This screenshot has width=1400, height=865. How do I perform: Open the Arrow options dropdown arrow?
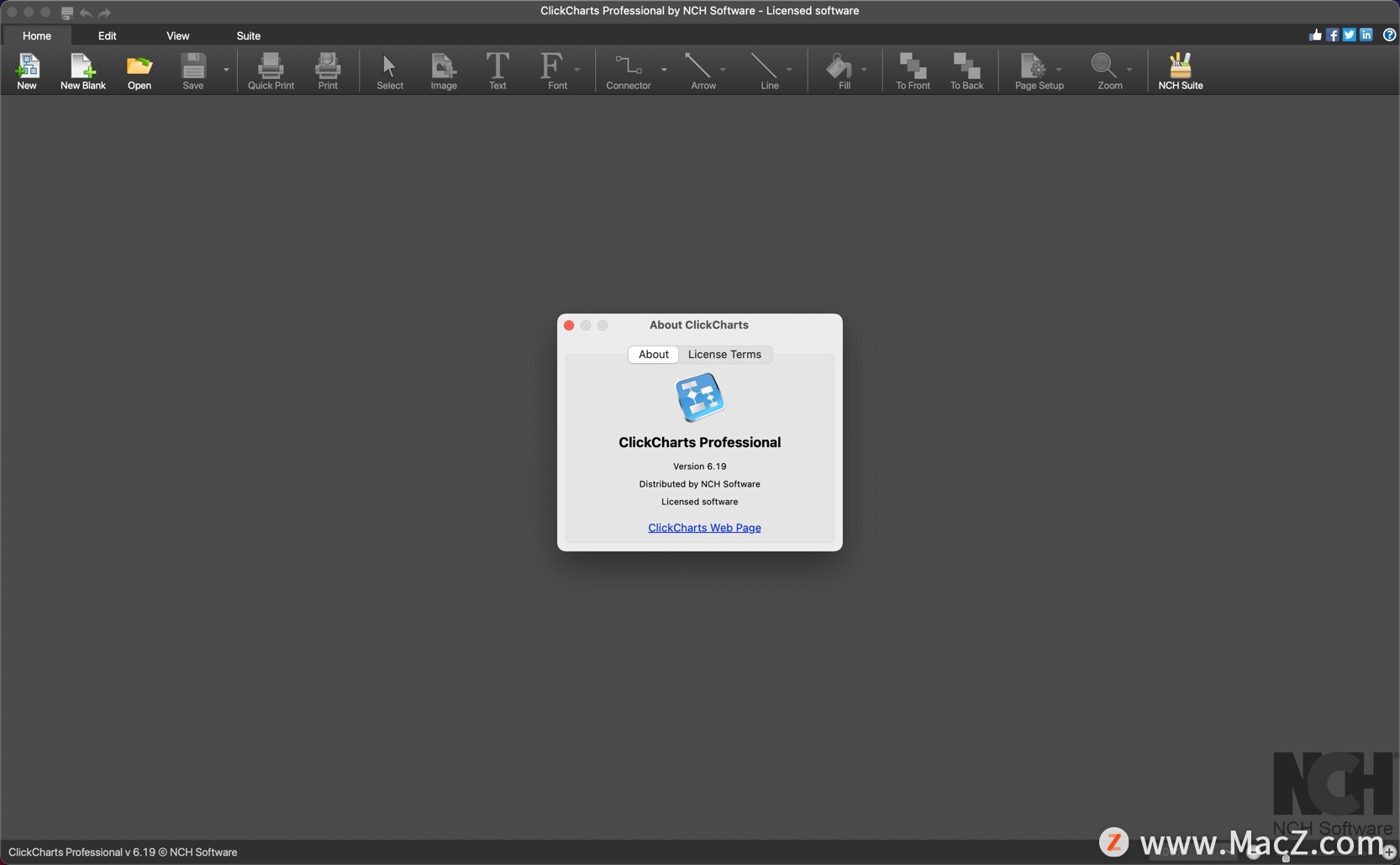click(x=723, y=70)
